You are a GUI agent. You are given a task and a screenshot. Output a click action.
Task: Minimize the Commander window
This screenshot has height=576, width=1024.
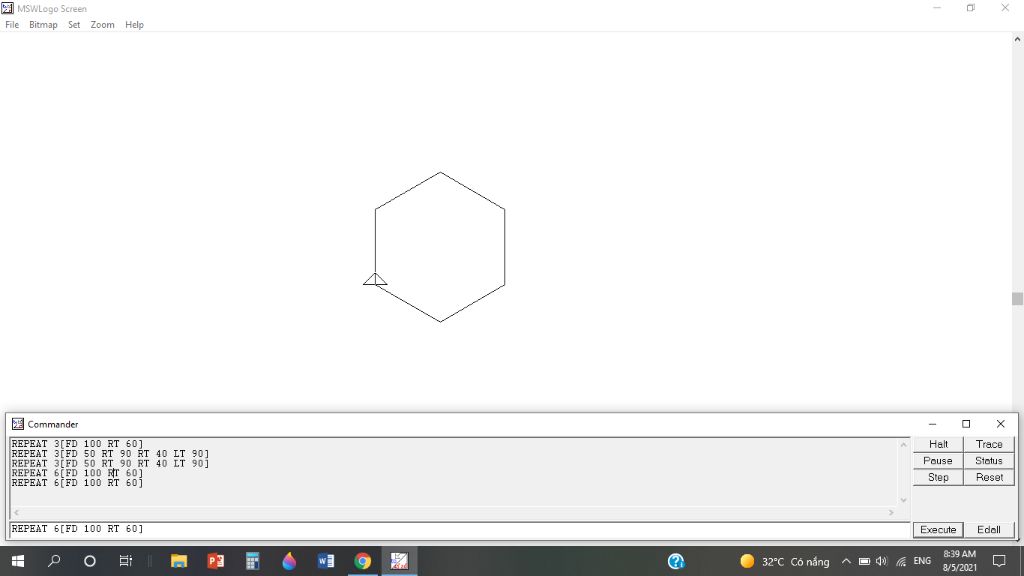point(933,424)
